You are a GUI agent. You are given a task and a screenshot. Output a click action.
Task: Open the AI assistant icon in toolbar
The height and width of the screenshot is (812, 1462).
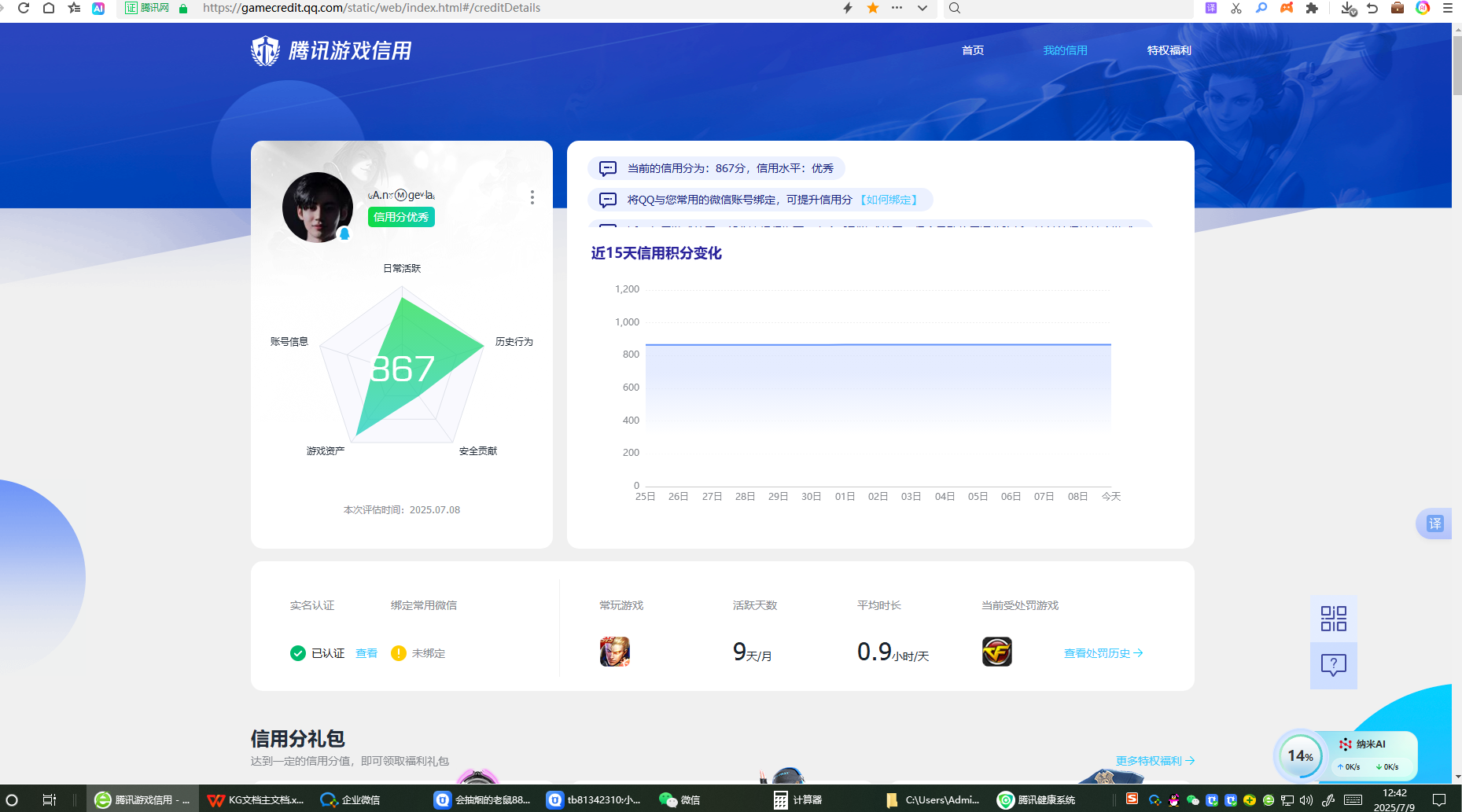pyautogui.click(x=98, y=8)
